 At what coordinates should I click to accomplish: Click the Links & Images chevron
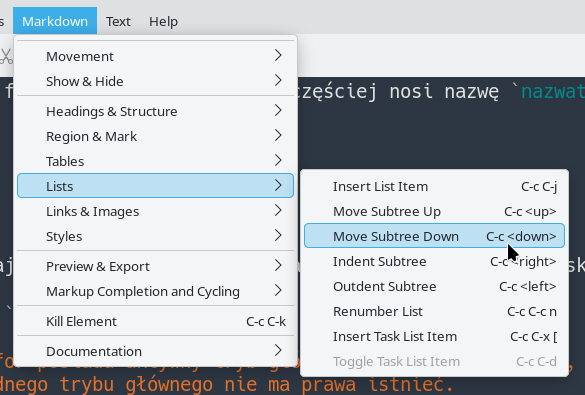click(278, 210)
